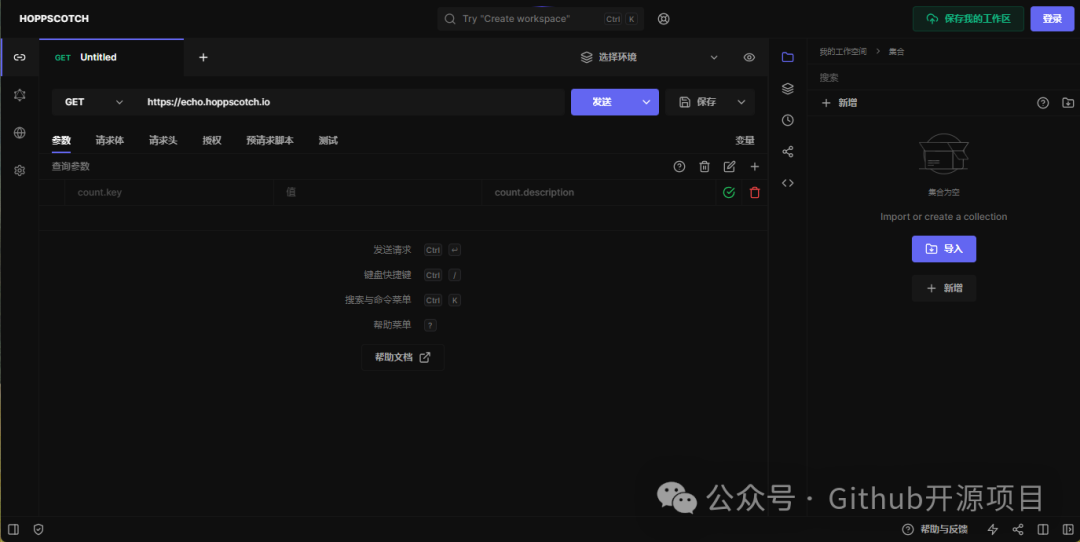Open the Settings gear in left sidebar
The height and width of the screenshot is (542, 1080).
coord(19,171)
